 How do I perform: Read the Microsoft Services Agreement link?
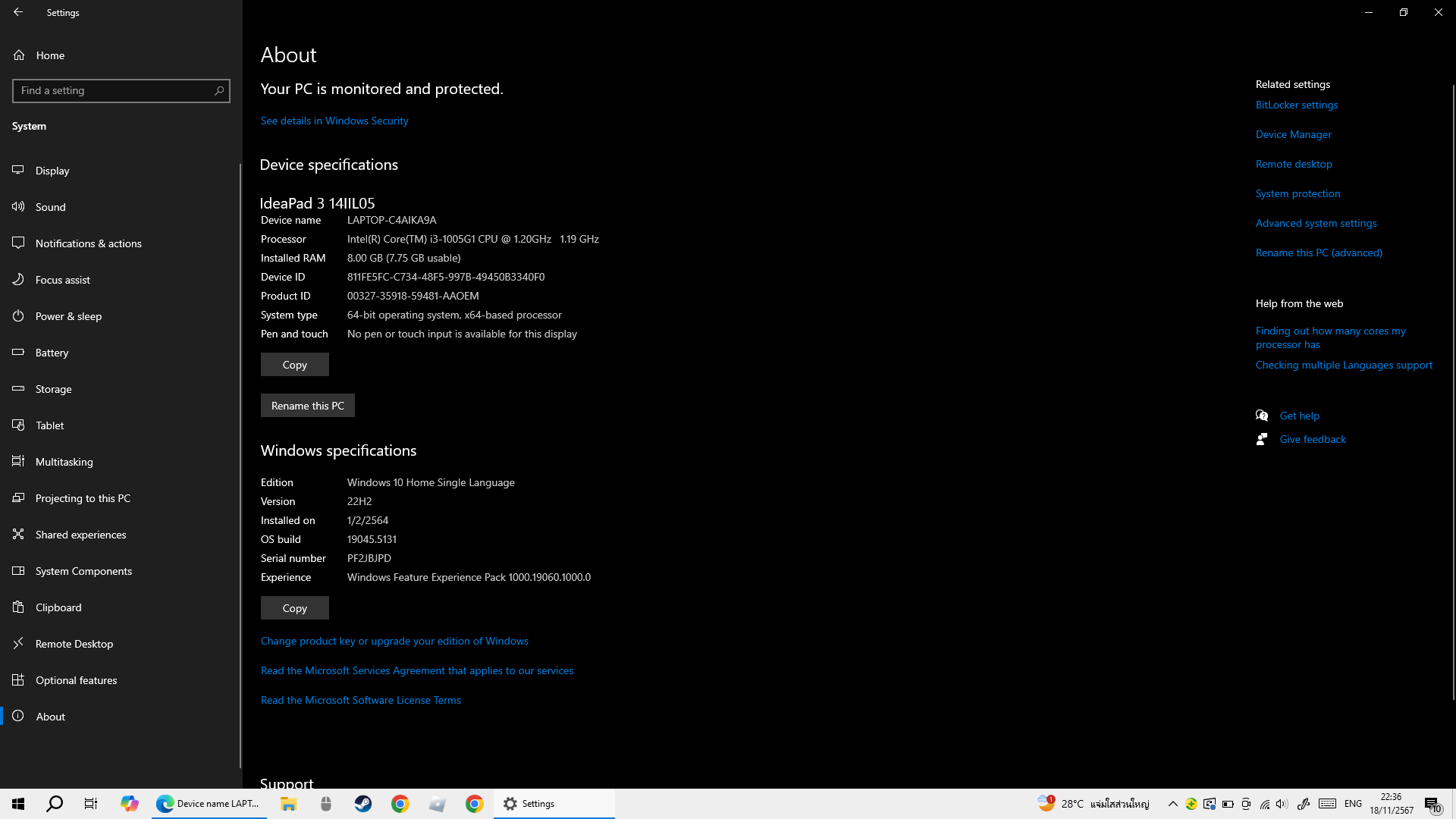coord(417,670)
